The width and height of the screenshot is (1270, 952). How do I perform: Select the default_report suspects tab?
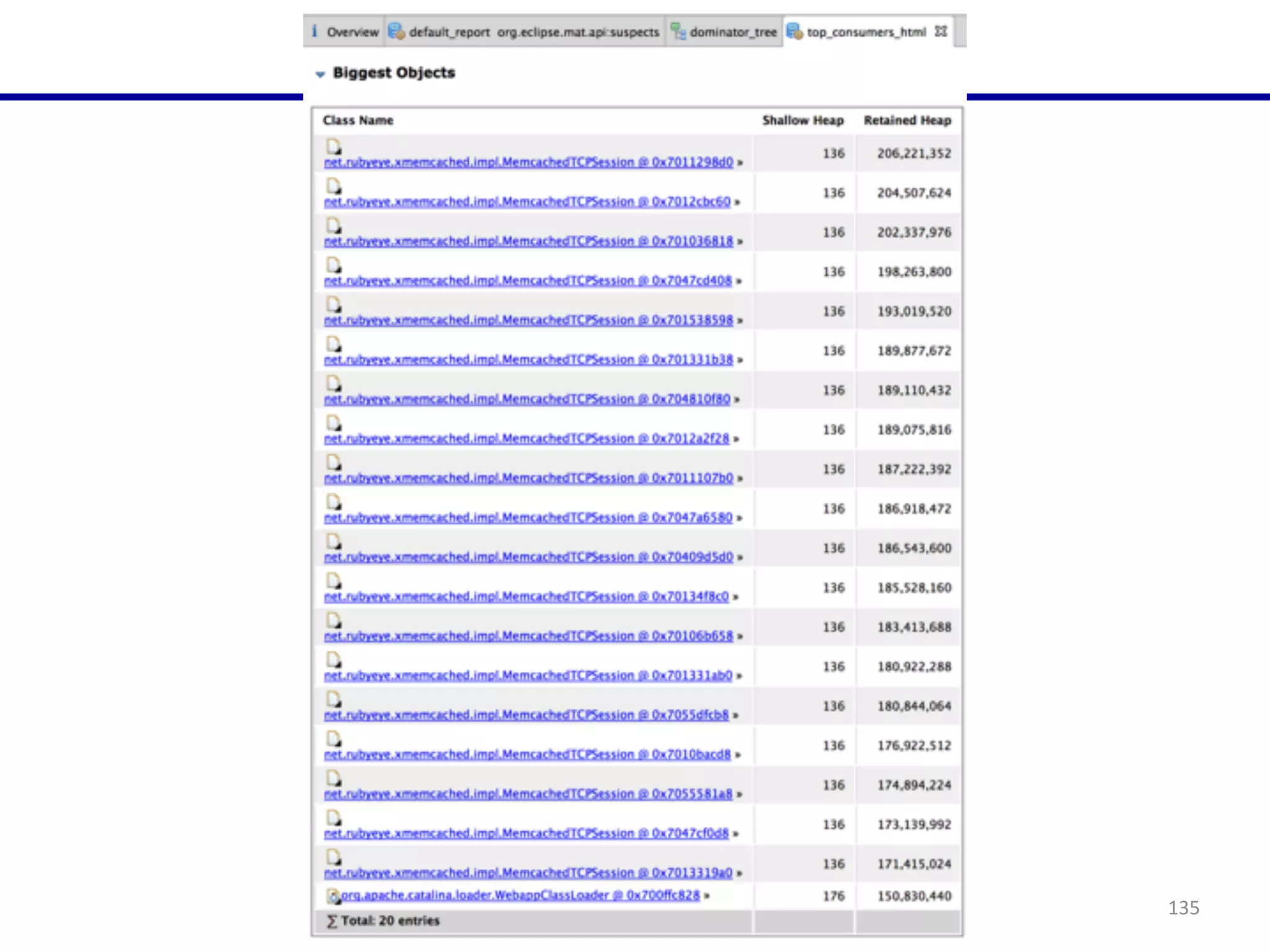tap(533, 32)
